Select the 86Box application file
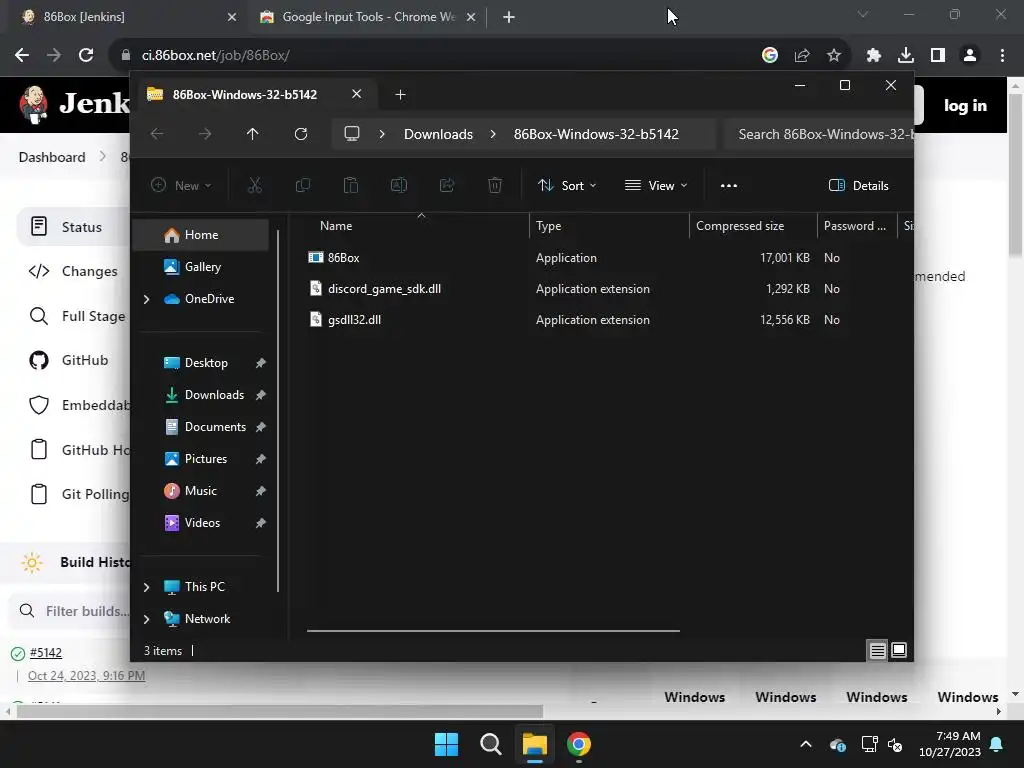 344,258
